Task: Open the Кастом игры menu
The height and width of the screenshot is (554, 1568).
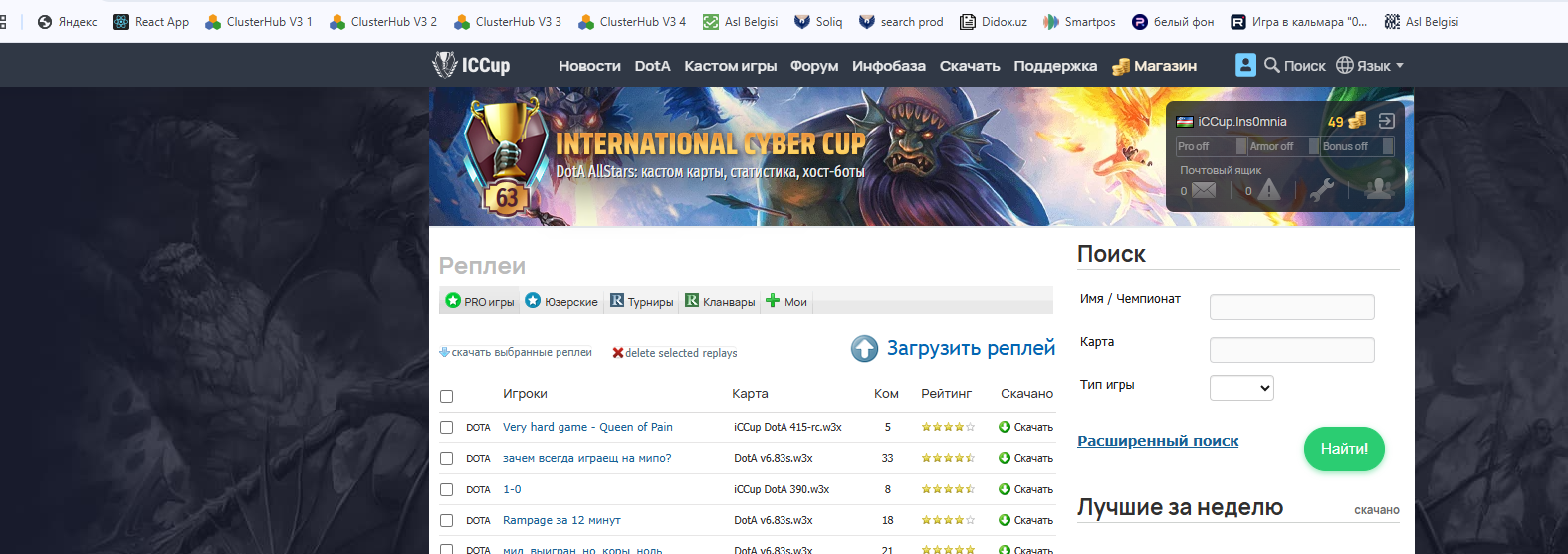Action: click(x=730, y=66)
